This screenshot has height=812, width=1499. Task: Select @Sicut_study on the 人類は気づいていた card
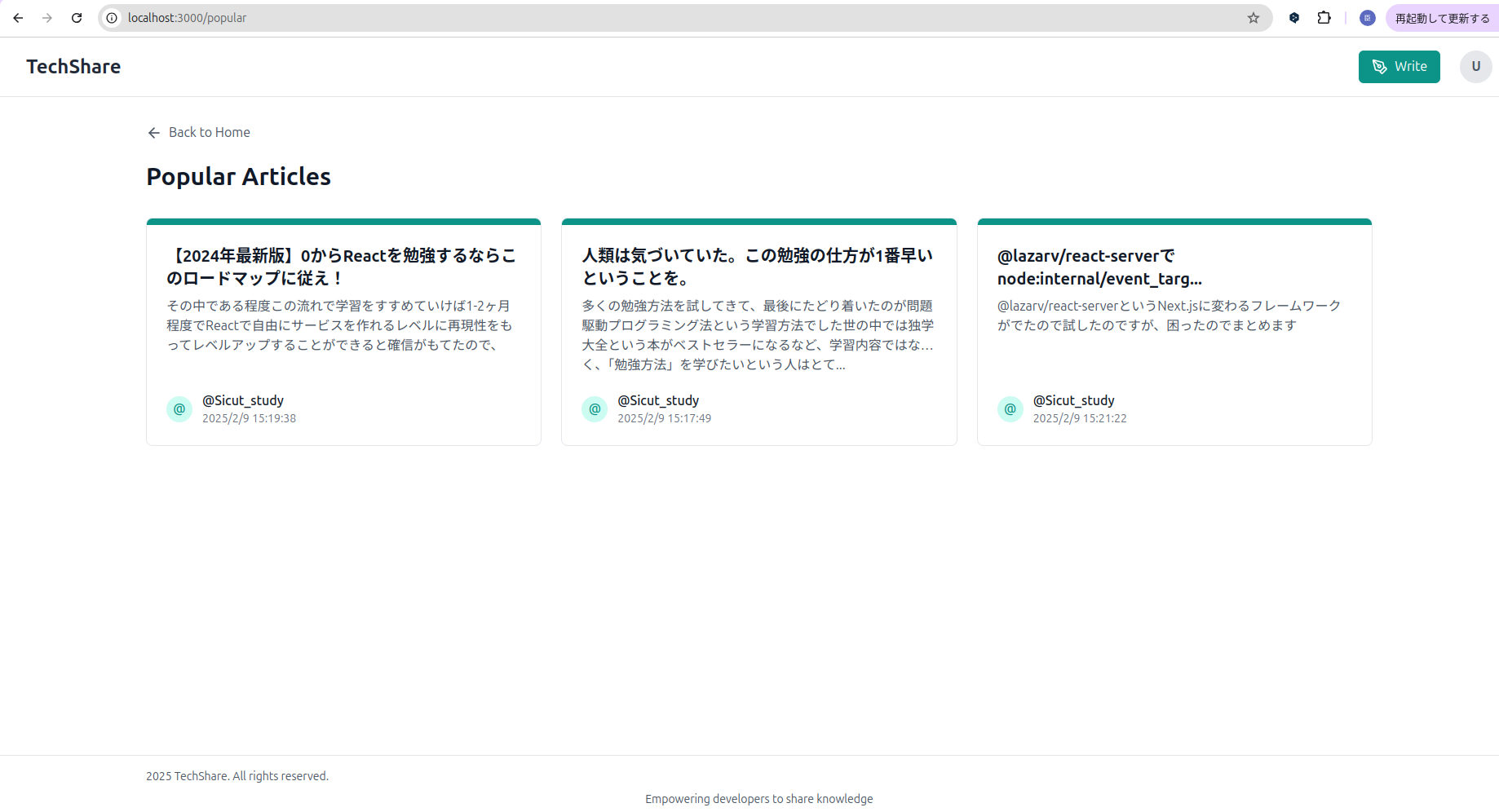pos(658,400)
